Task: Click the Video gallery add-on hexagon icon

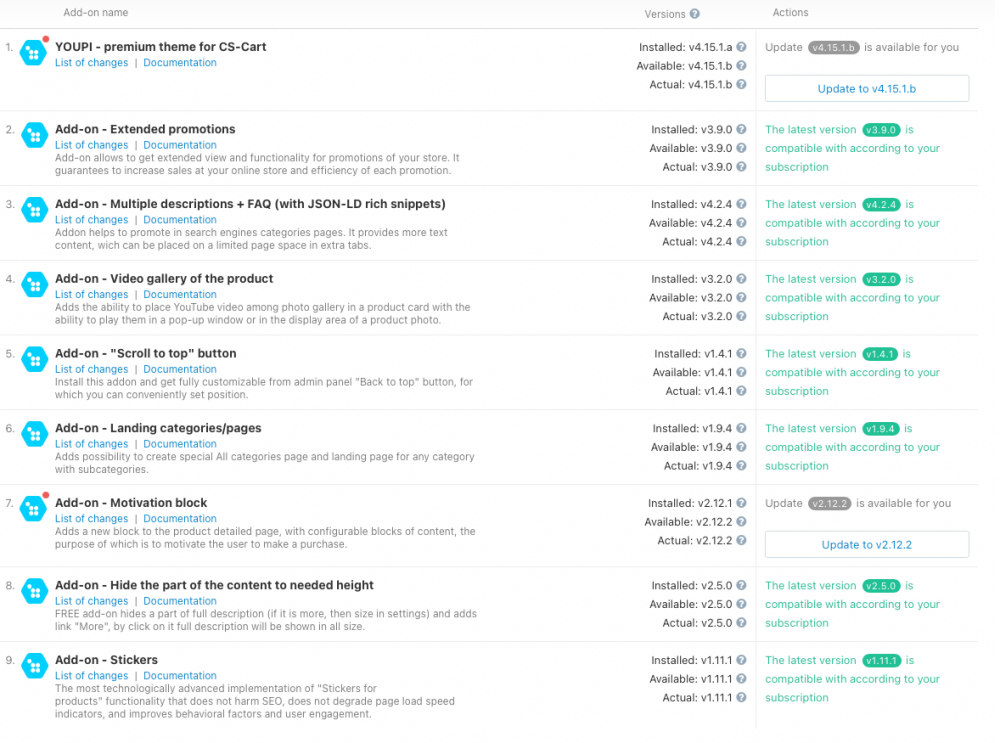Action: tap(35, 285)
